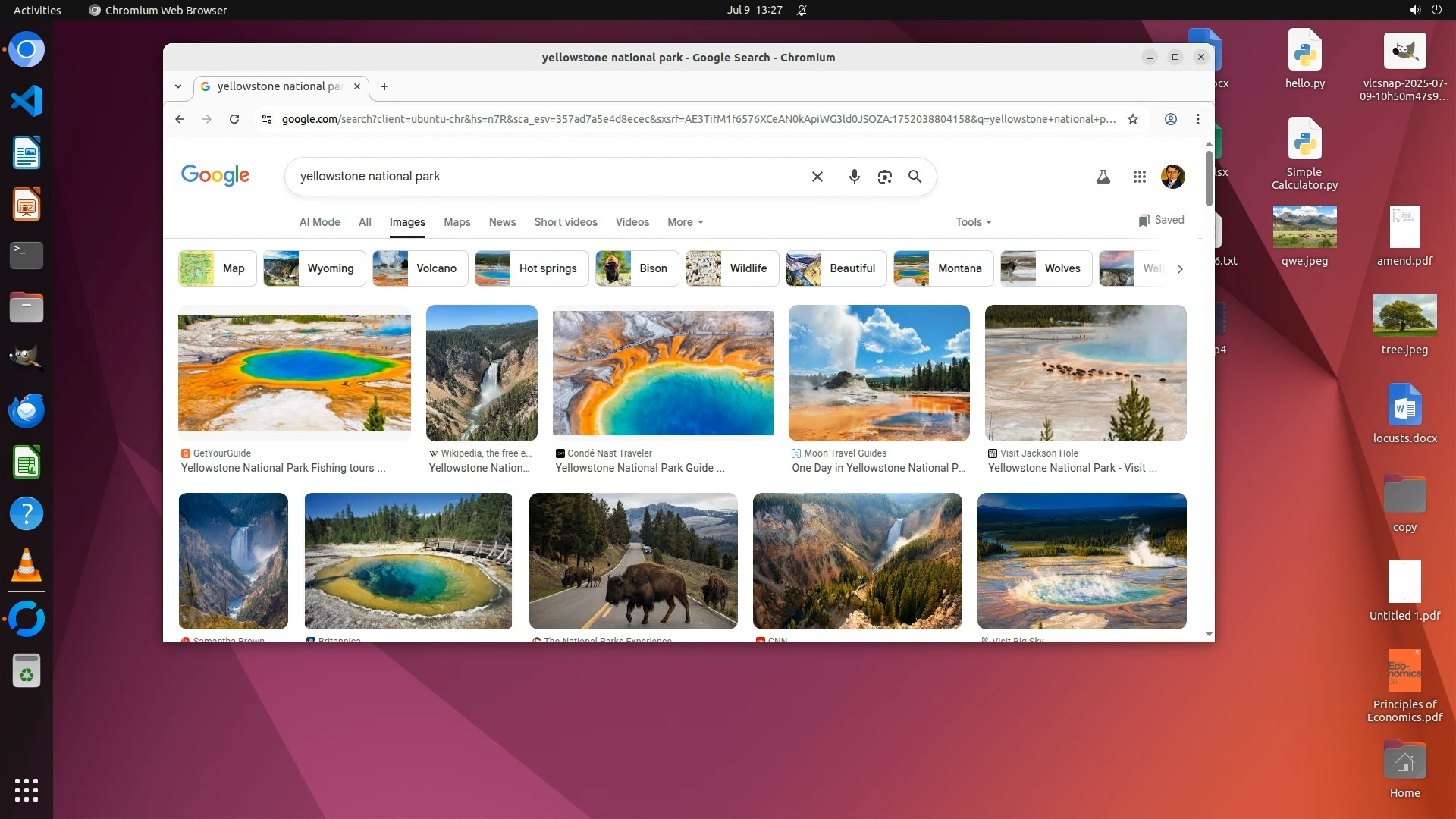Open the Google apps grid

pyautogui.click(x=1139, y=177)
